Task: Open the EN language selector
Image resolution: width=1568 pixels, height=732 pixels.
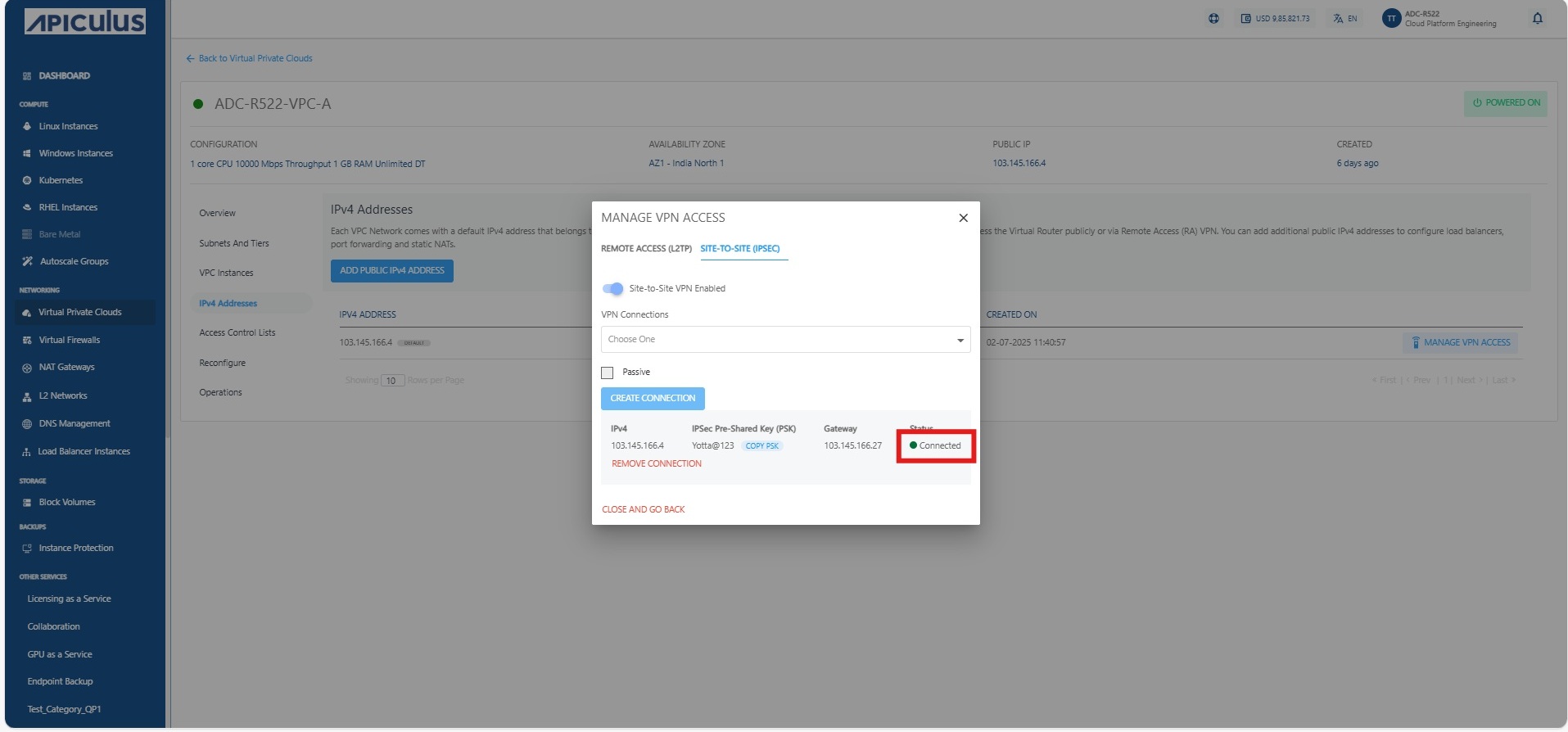Action: pos(1344,18)
